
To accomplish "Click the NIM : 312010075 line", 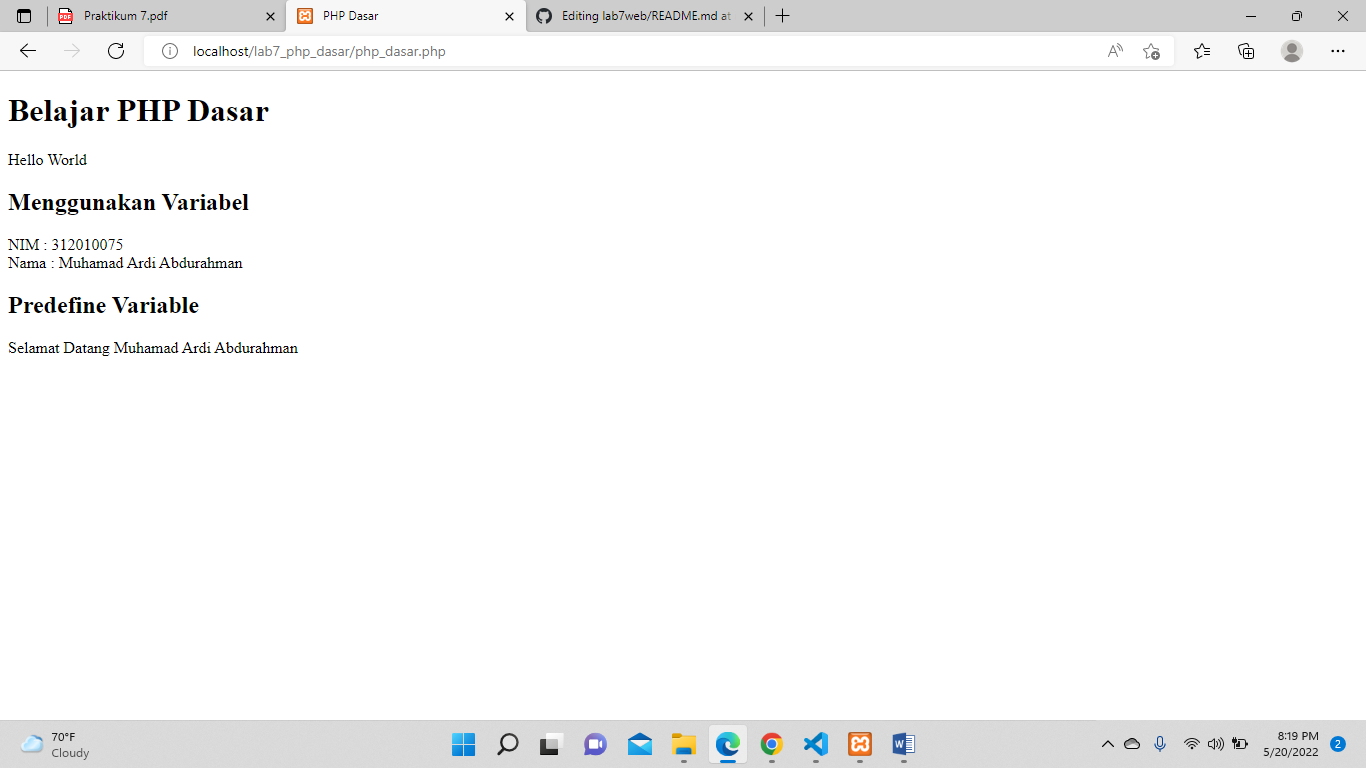I will [x=65, y=245].
